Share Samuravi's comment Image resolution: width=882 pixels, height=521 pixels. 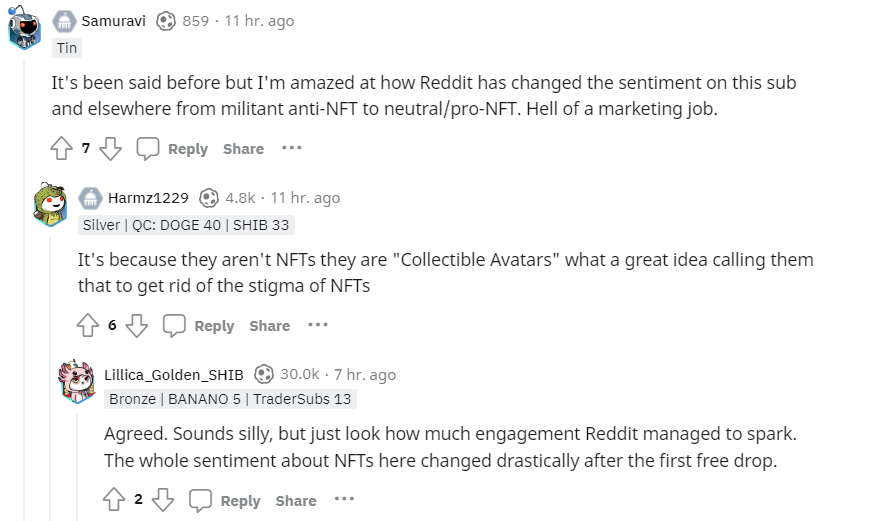pos(243,149)
